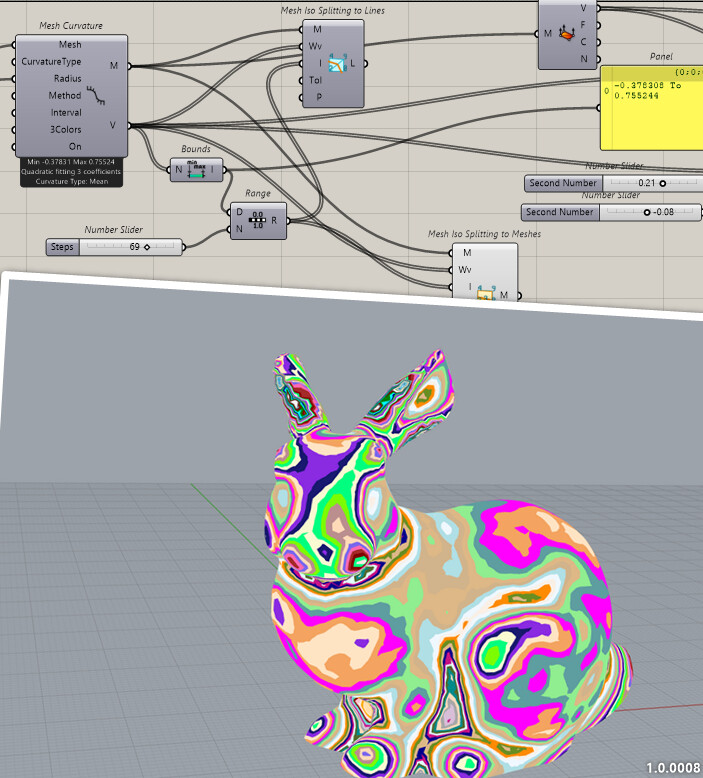Select the On input of Mesh Curvature
This screenshot has height=778, width=703.
(x=75, y=146)
